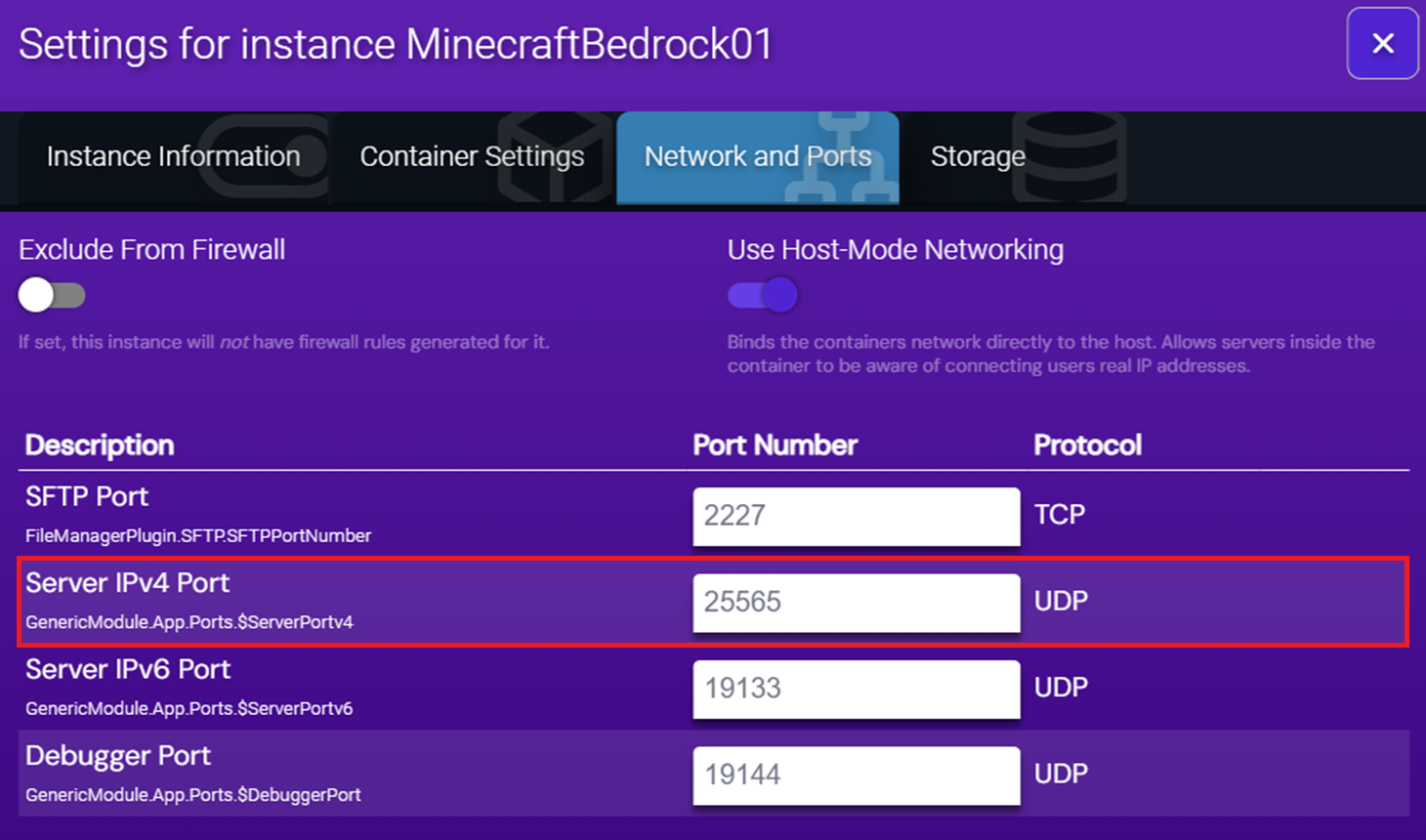This screenshot has width=1426, height=840.
Task: Open the Container Settings tab
Action: [x=473, y=156]
